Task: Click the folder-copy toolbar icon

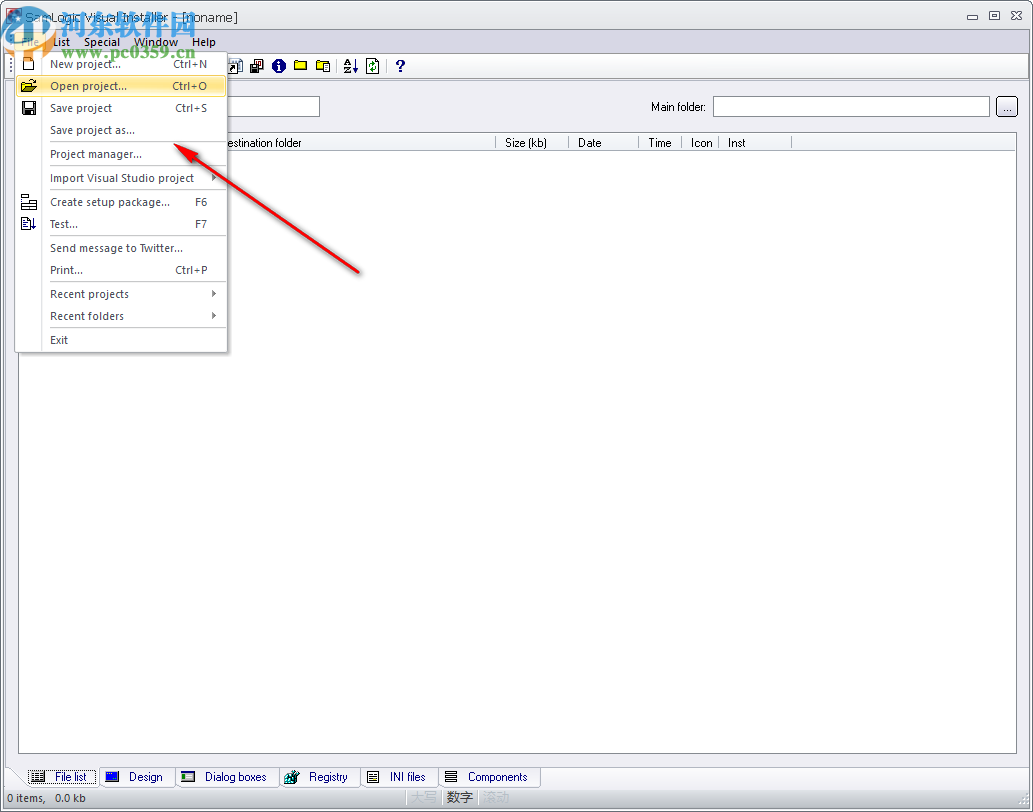Action: pyautogui.click(x=322, y=66)
